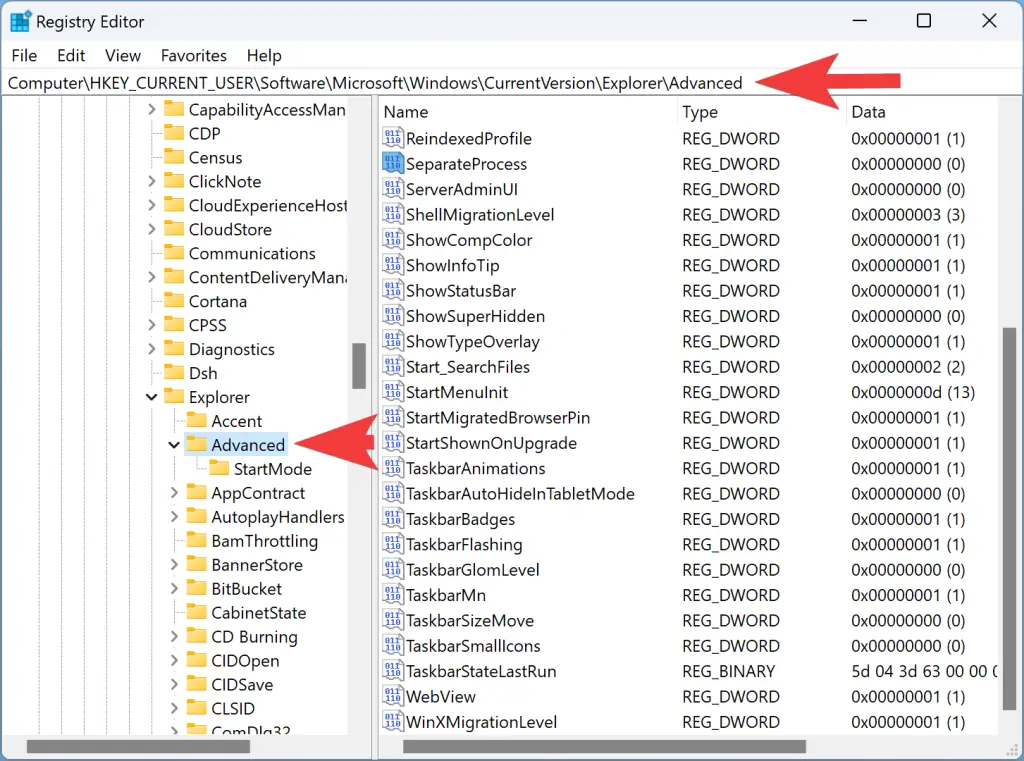Select the TaskbarSizeMove value icon

(392, 620)
